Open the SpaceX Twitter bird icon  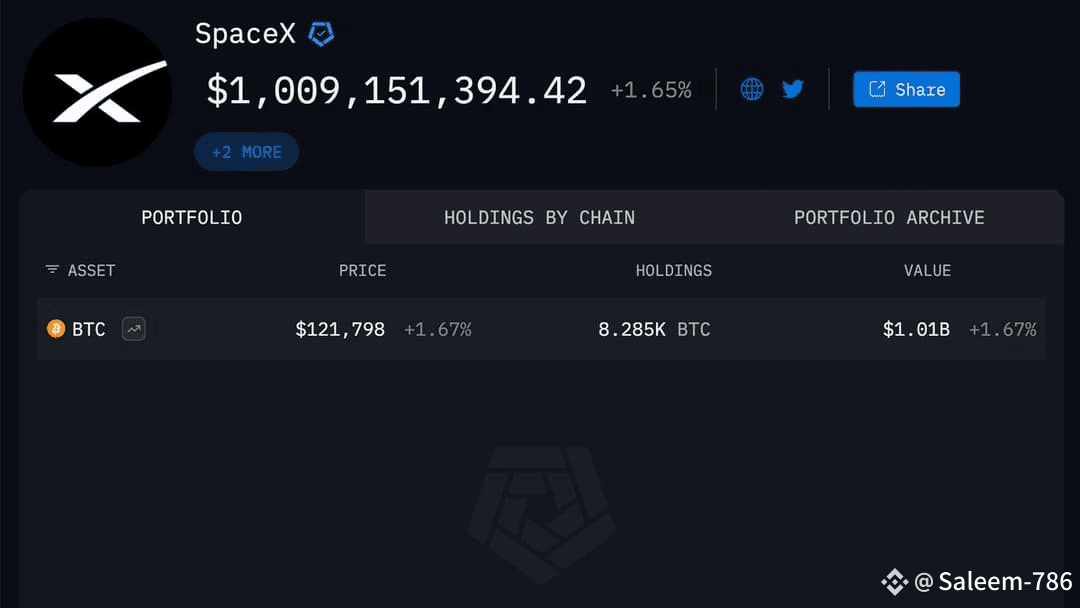[793, 89]
